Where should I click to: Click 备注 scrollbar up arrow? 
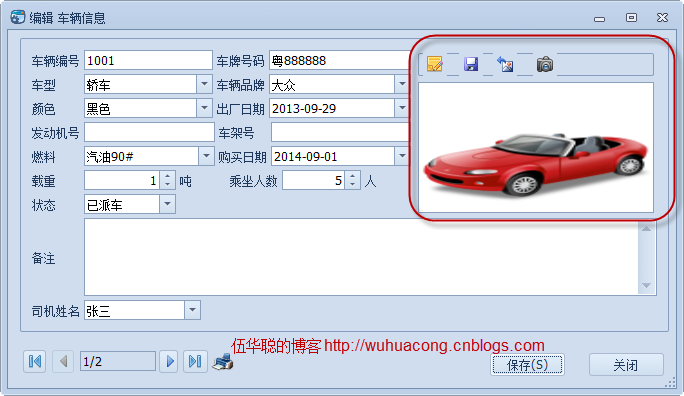pos(646,229)
